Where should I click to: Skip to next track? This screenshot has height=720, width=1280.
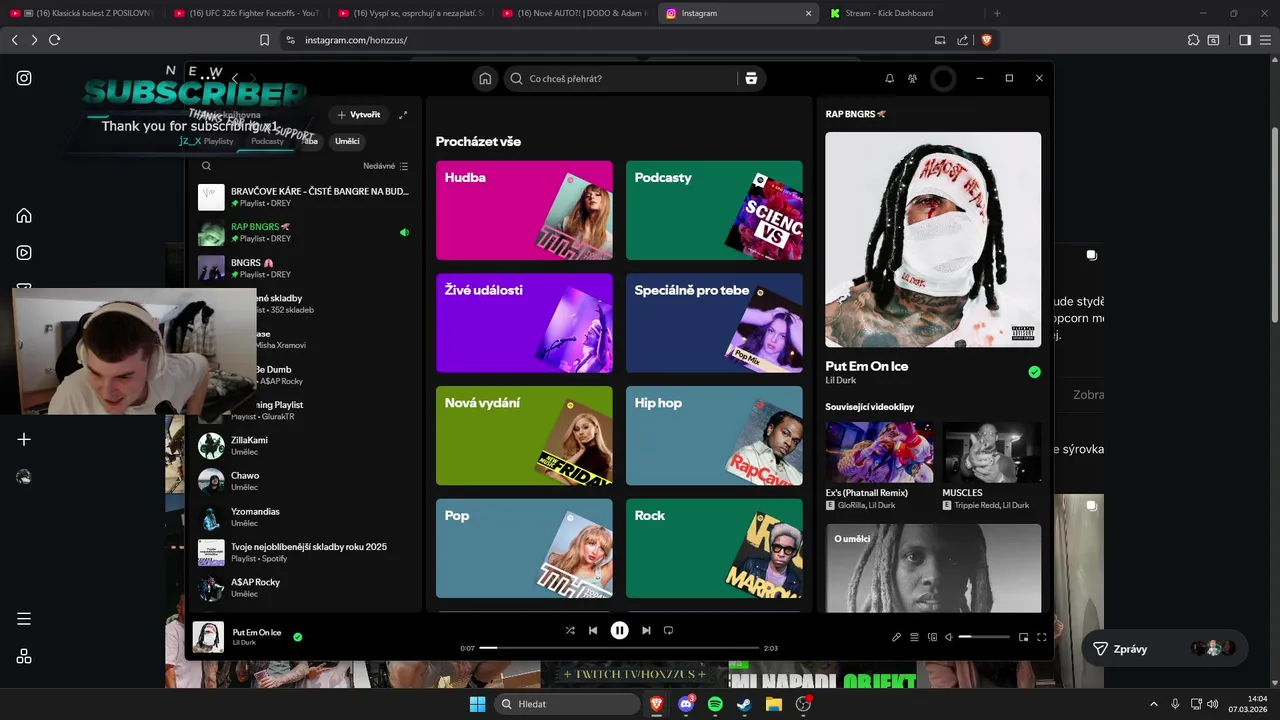(646, 631)
